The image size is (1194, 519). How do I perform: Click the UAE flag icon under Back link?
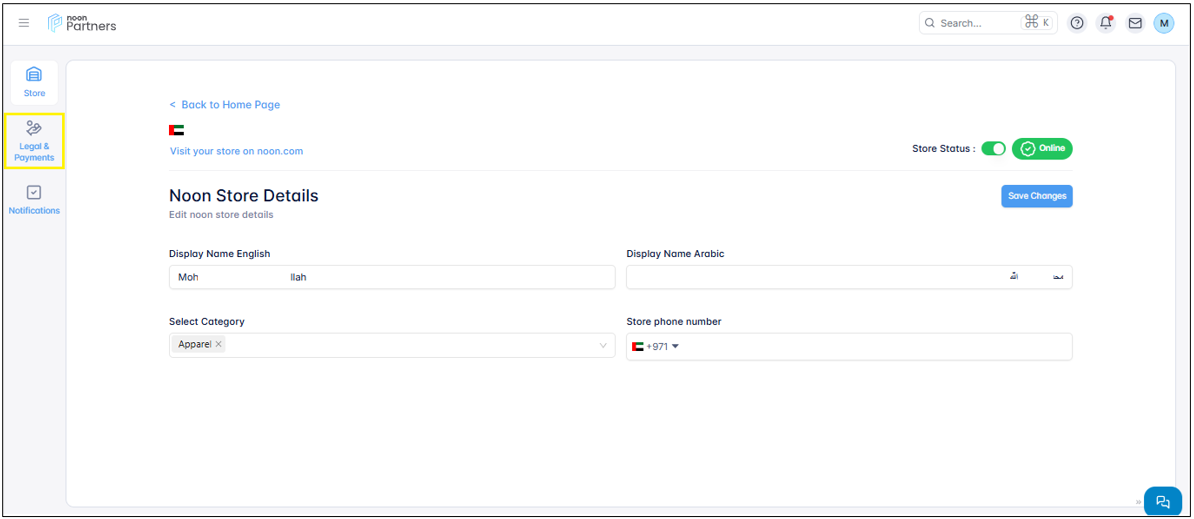(x=177, y=130)
